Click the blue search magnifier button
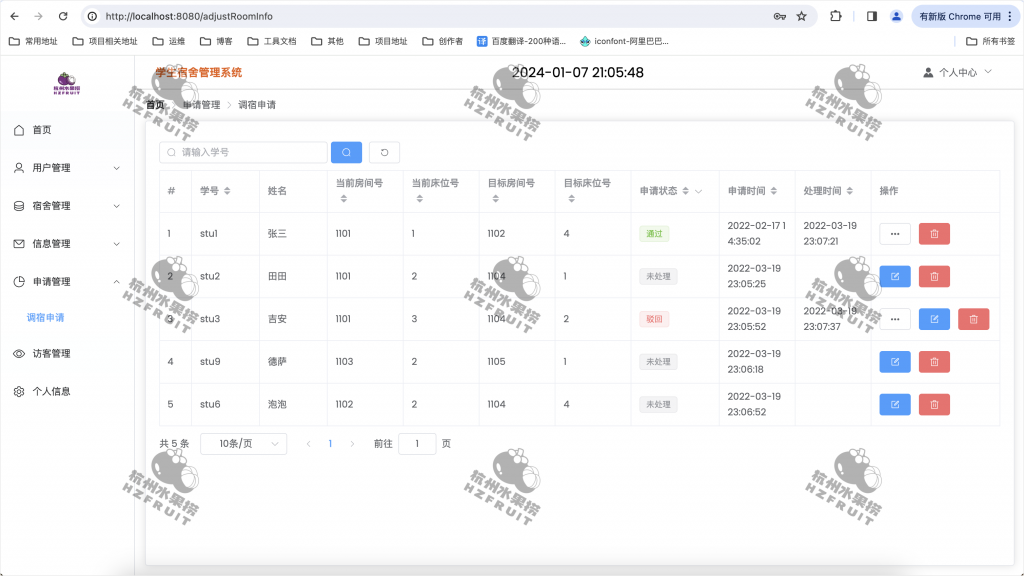The height and width of the screenshot is (576, 1024). click(345, 152)
